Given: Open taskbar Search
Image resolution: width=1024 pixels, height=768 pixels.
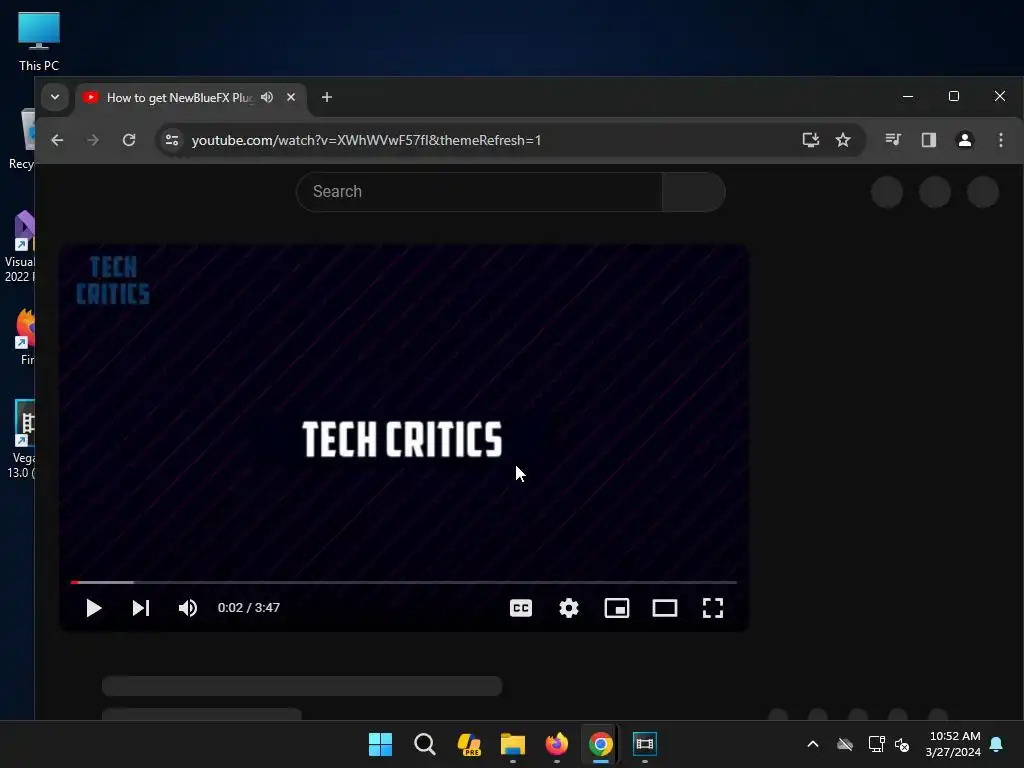Looking at the screenshot, I should pyautogui.click(x=424, y=744).
